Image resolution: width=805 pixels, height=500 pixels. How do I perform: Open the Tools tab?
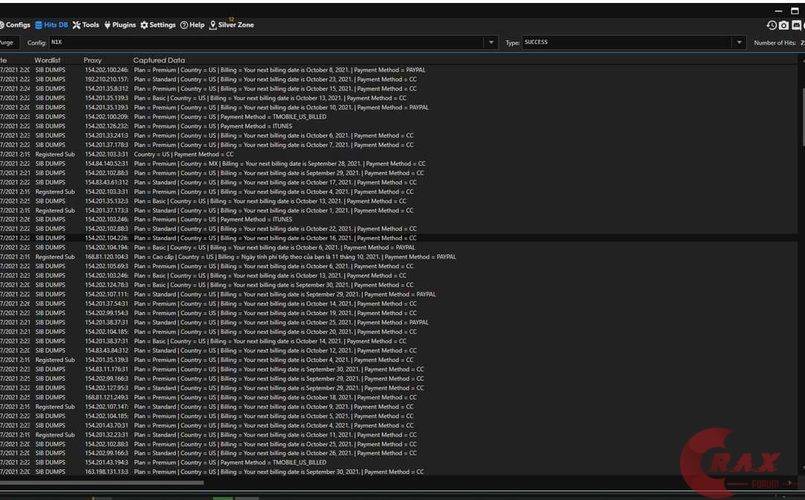click(x=86, y=25)
